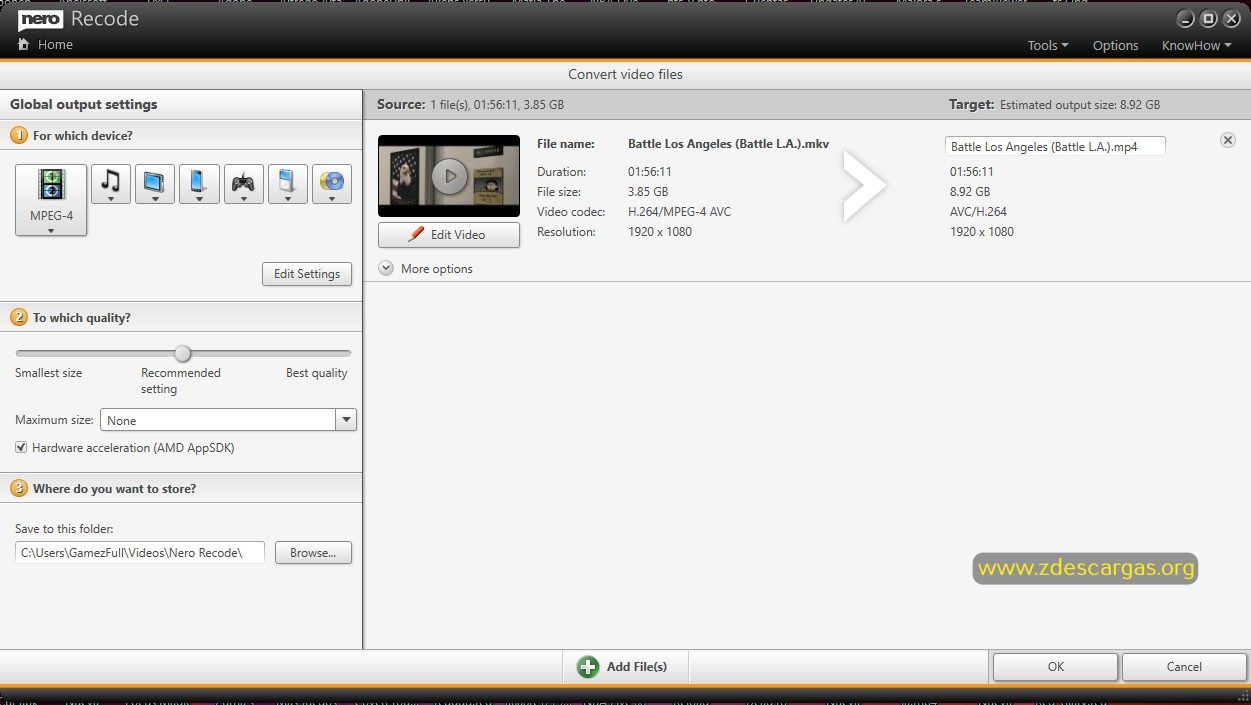Go to Home
1251x705 pixels.
point(55,44)
